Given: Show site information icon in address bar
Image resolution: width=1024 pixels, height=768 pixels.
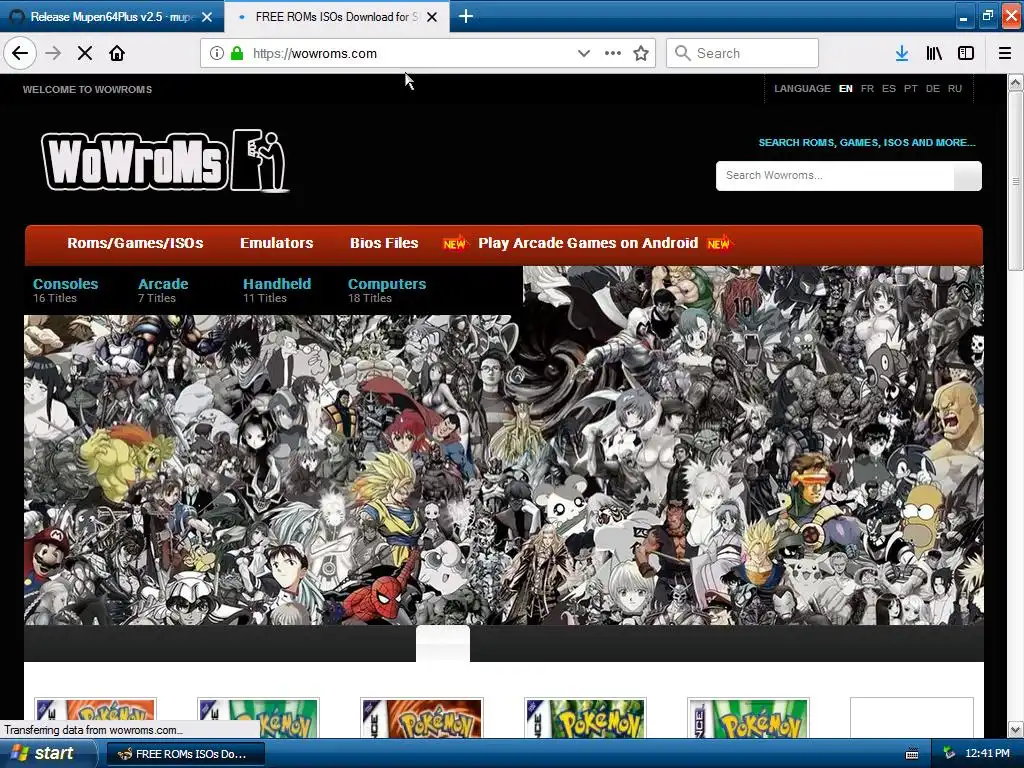Looking at the screenshot, I should click(216, 53).
